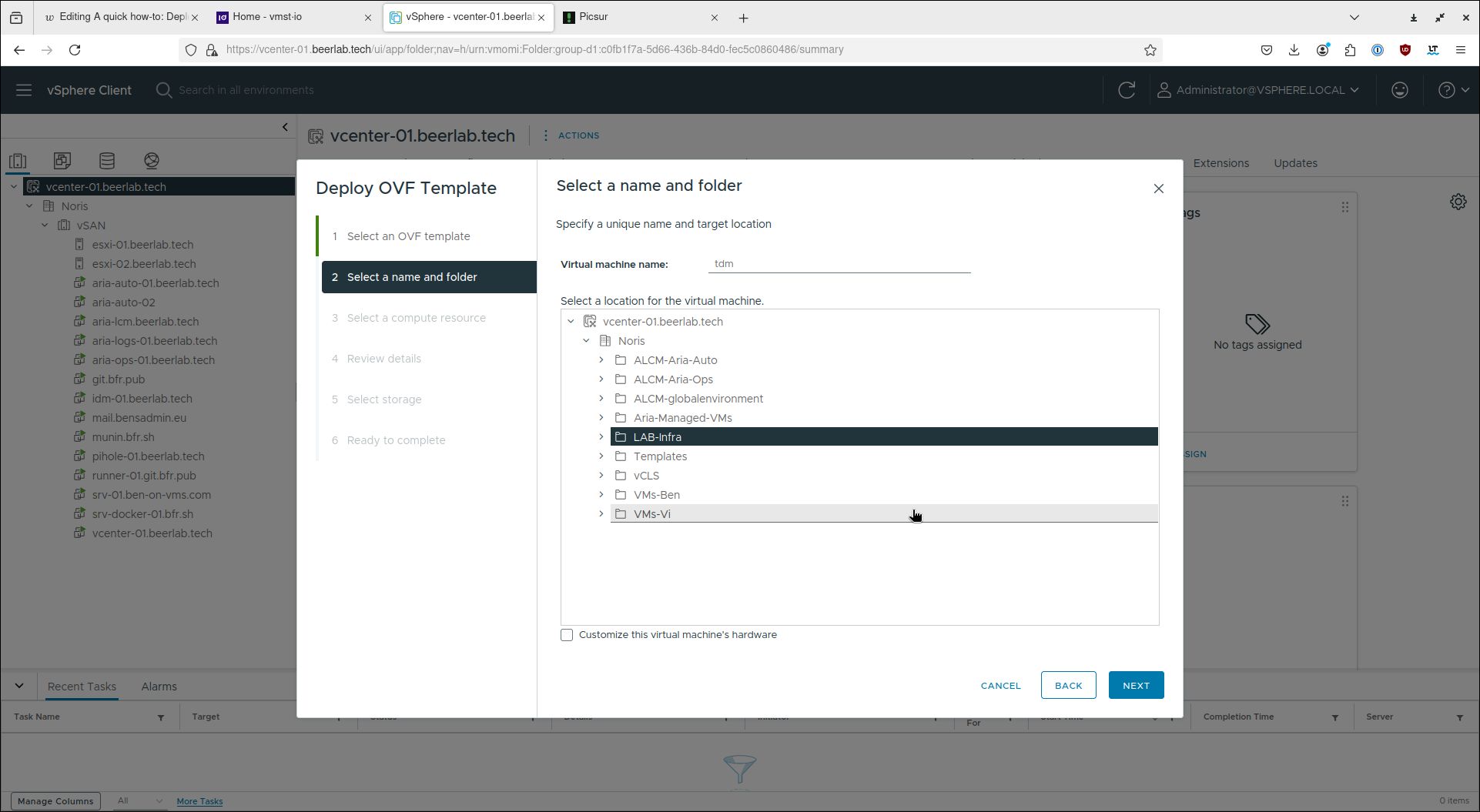Click Search in all environments field
Screen dimensions: 1480x812
(246, 90)
